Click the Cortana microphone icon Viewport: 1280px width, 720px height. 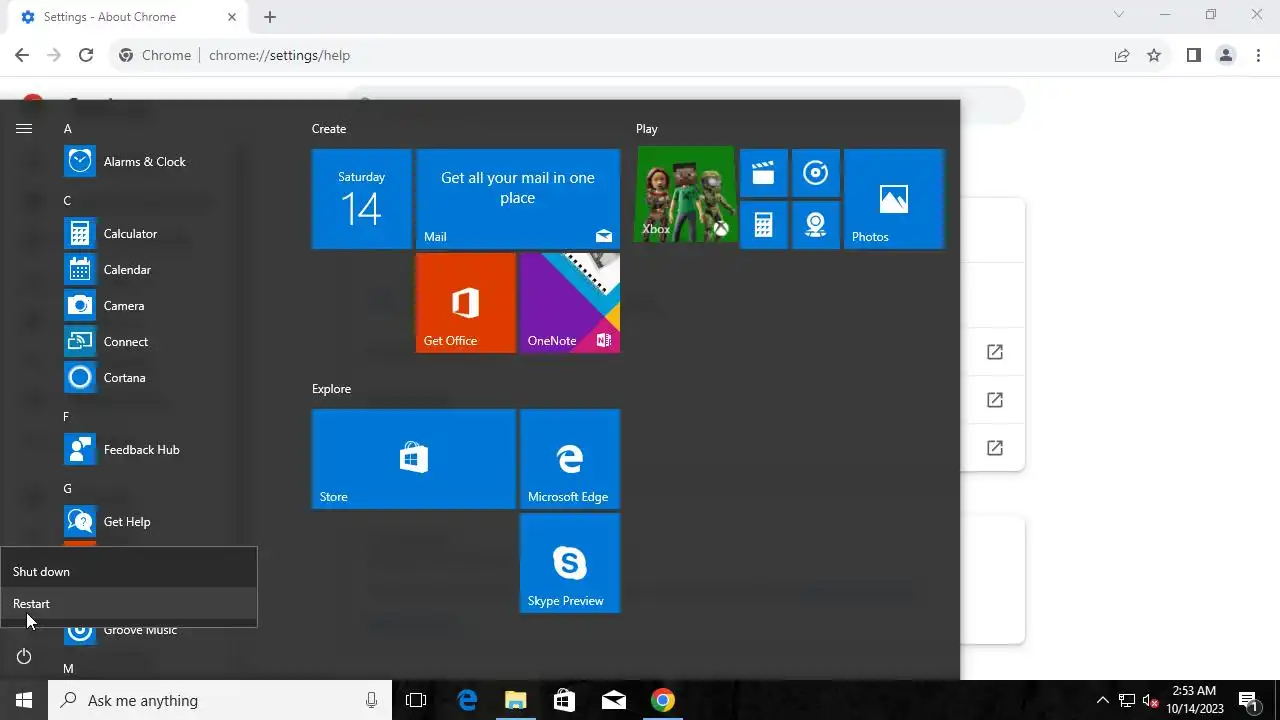click(372, 700)
